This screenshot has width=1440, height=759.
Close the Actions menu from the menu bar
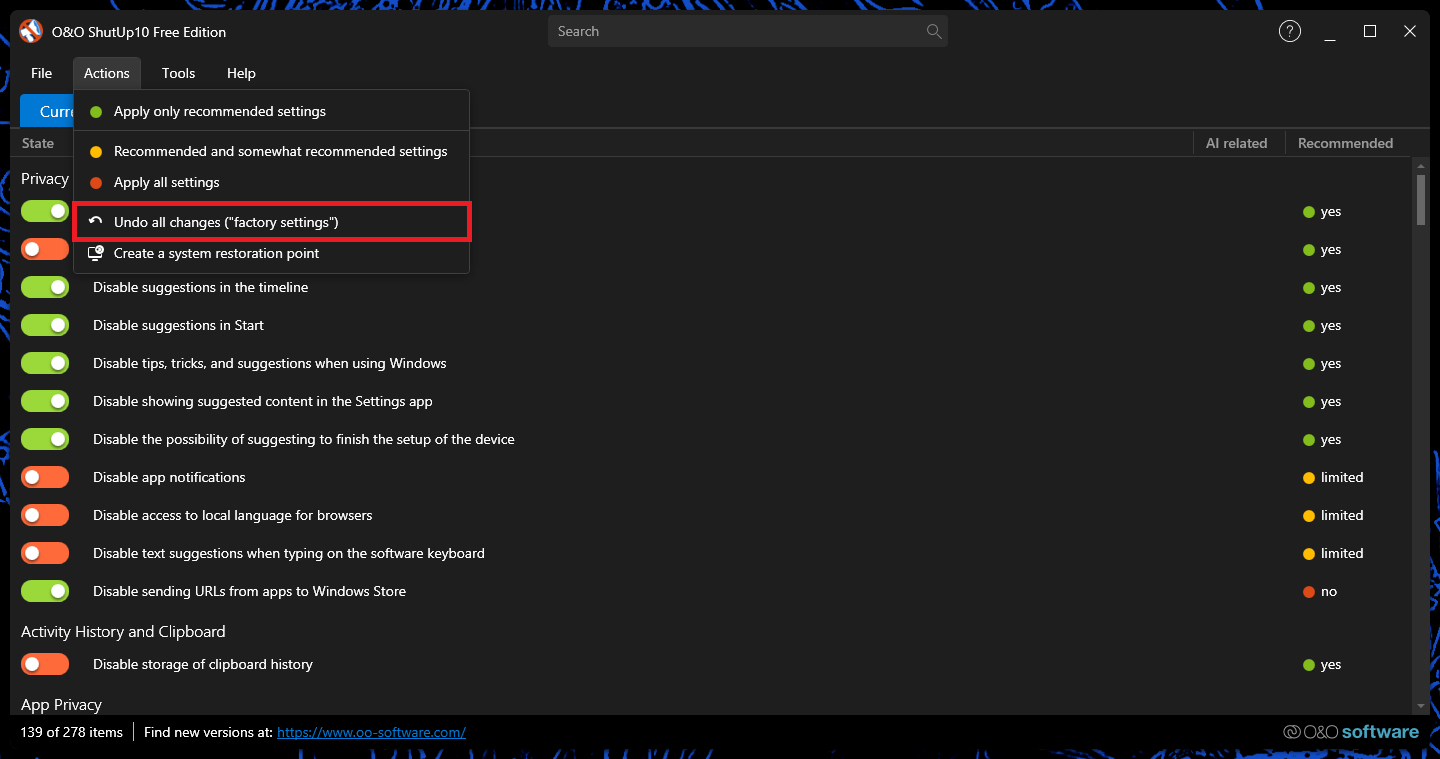(107, 73)
